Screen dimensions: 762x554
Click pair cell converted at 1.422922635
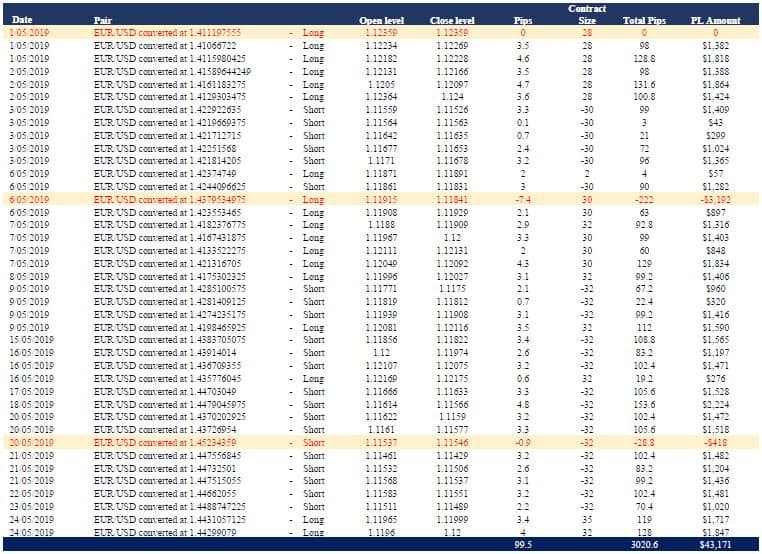click(x=167, y=110)
